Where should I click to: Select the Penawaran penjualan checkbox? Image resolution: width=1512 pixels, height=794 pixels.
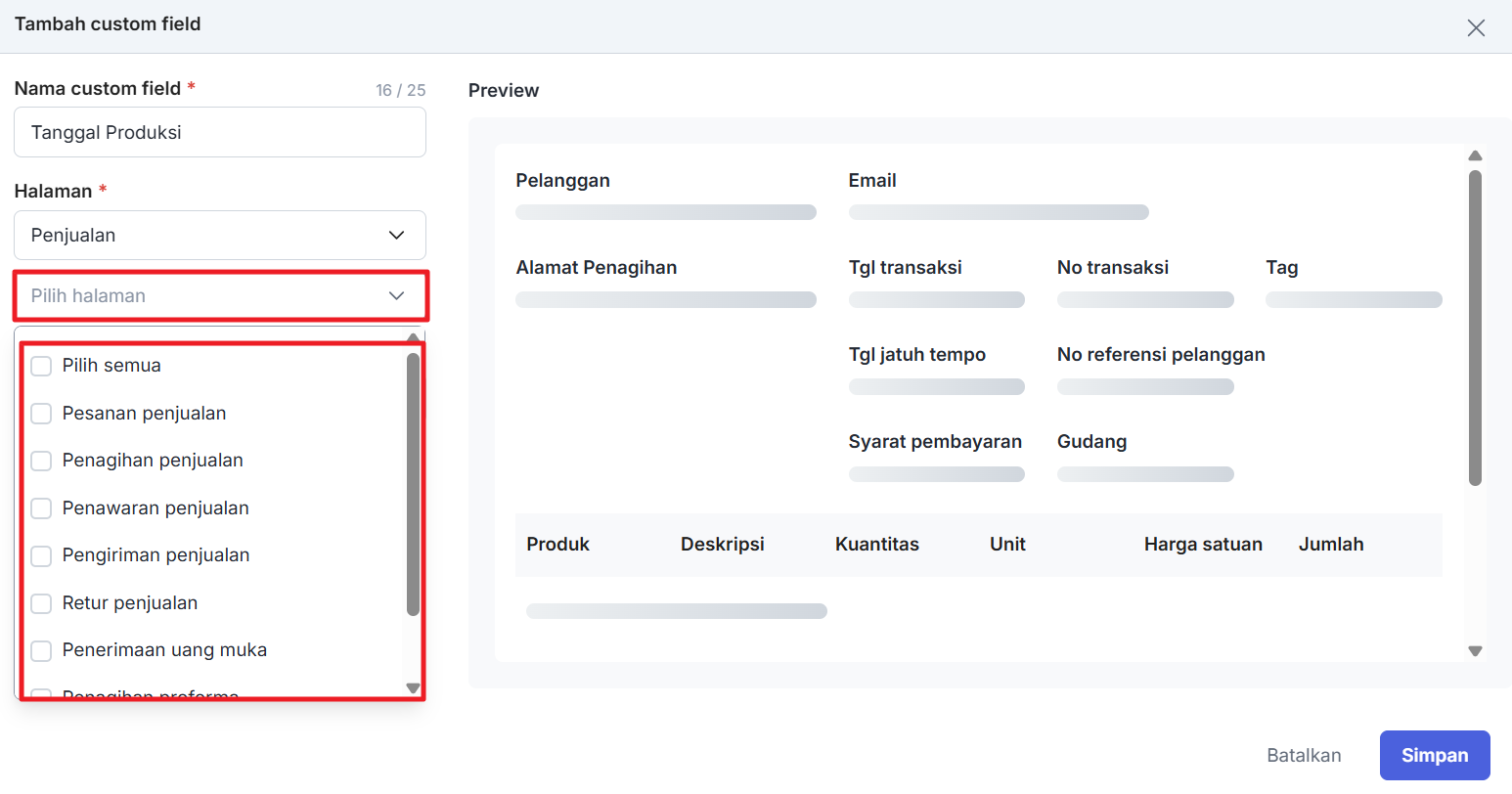(x=41, y=508)
